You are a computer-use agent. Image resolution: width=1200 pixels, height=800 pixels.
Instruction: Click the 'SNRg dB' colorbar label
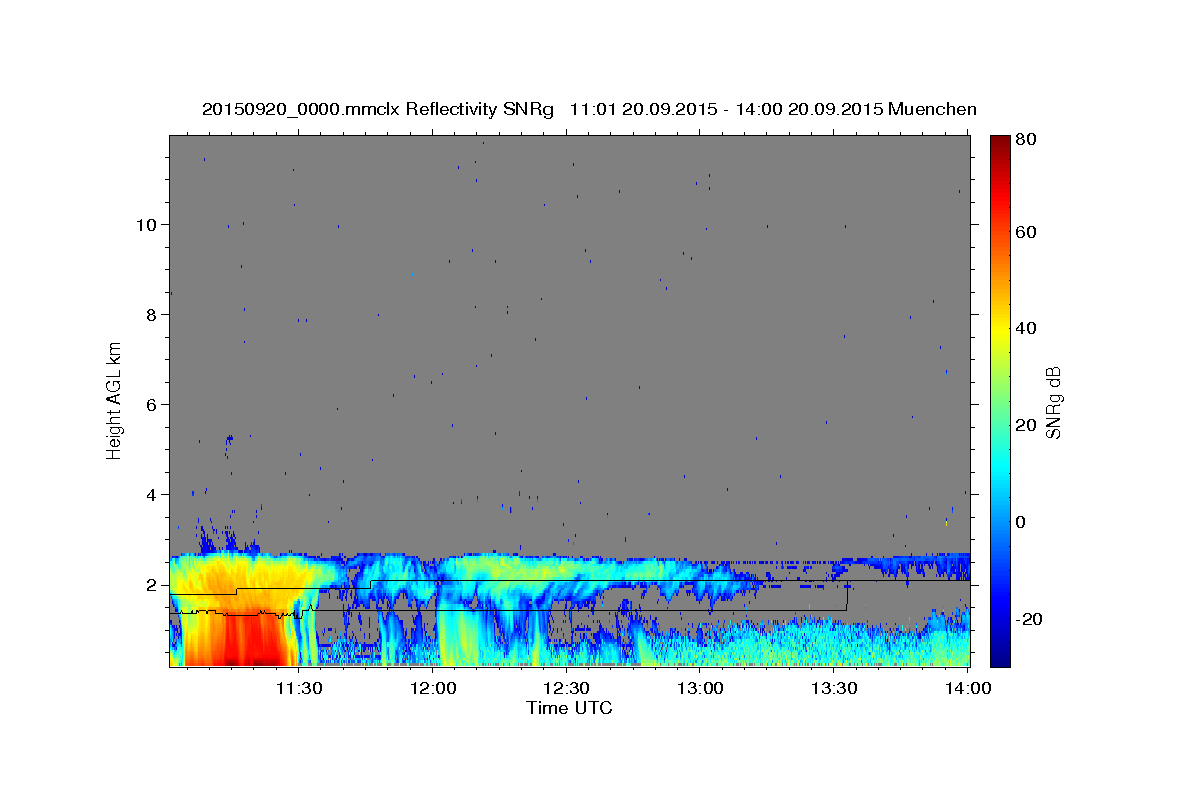1052,401
